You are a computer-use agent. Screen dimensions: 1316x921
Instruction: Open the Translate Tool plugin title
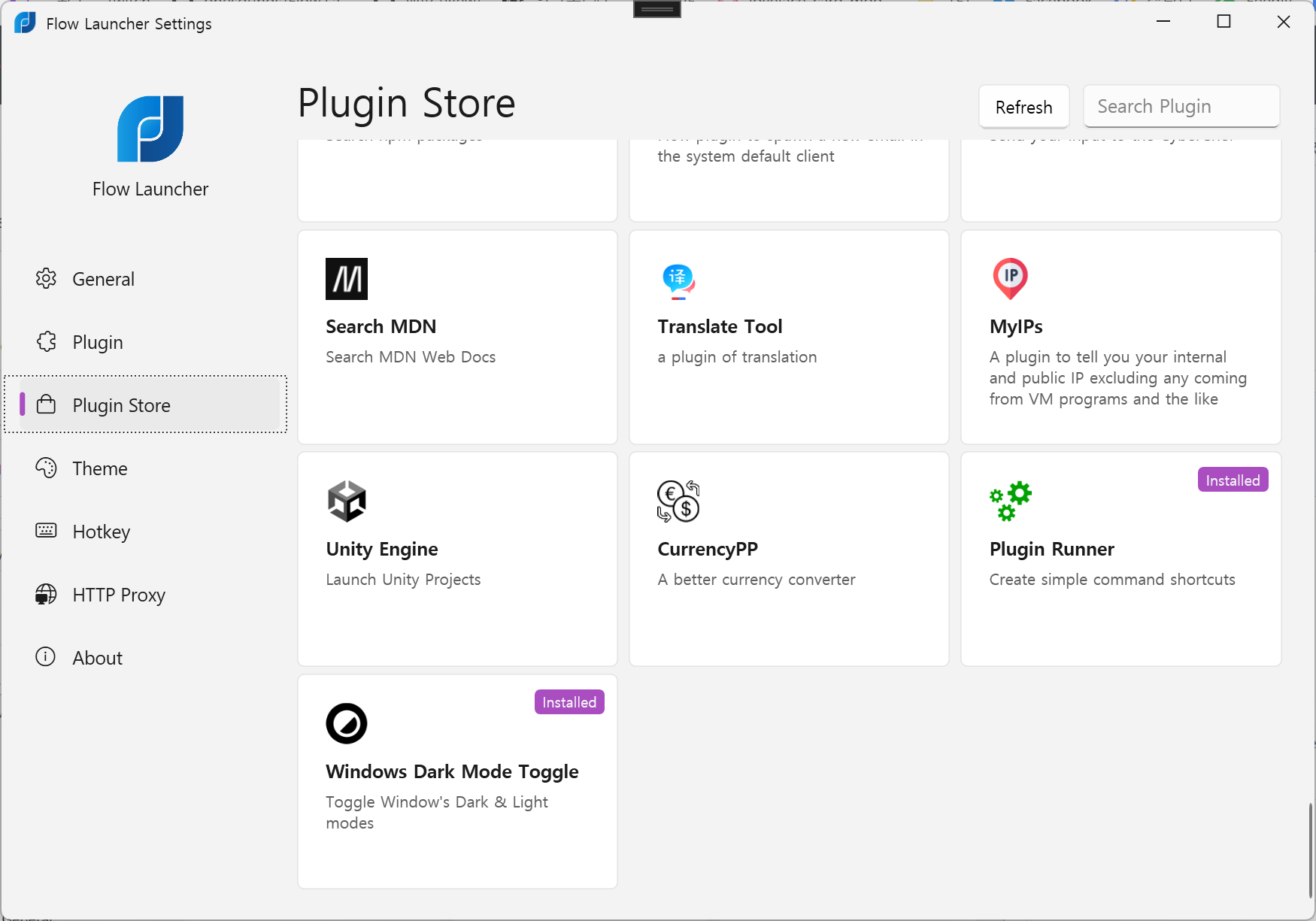pyautogui.click(x=720, y=327)
